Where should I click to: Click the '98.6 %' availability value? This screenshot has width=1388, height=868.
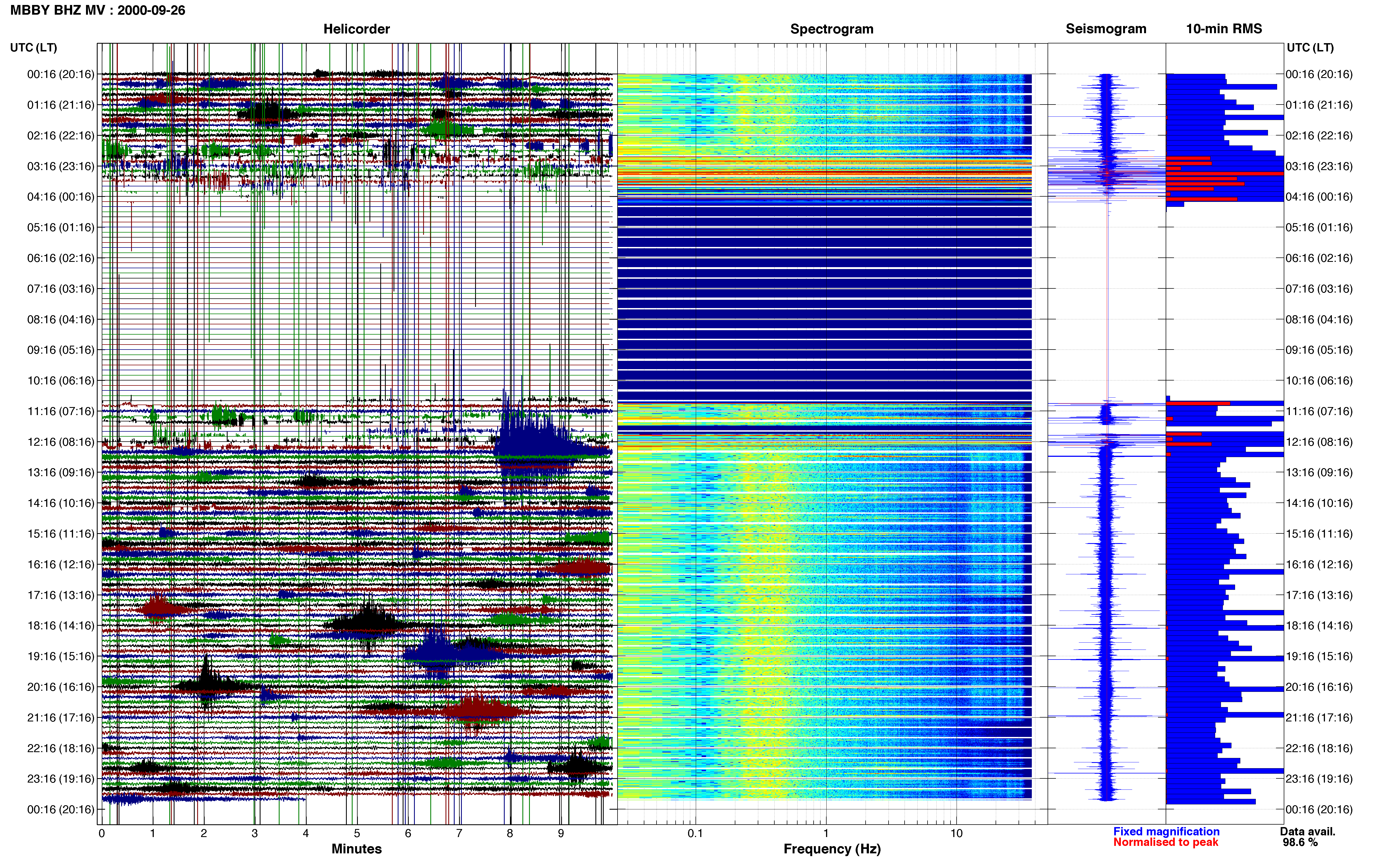click(1300, 842)
